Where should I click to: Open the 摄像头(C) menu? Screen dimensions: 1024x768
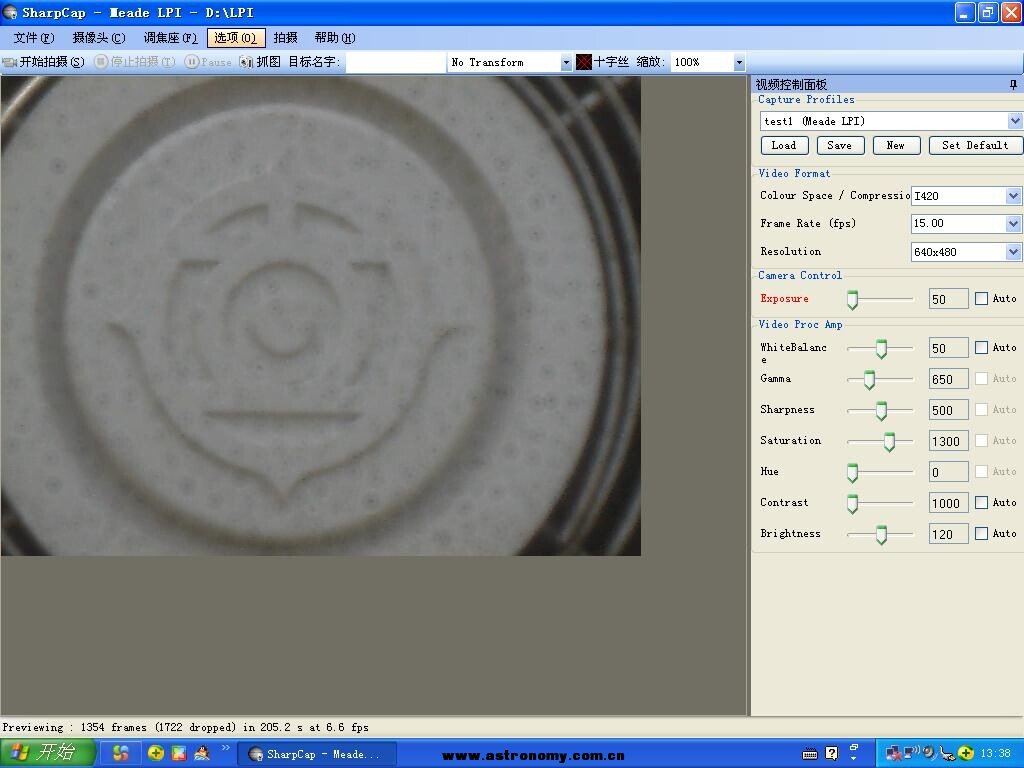99,38
